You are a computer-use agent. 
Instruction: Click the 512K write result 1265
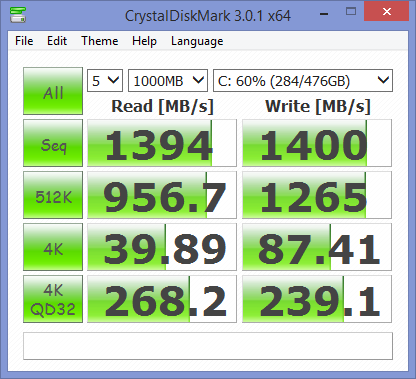pyautogui.click(x=317, y=195)
